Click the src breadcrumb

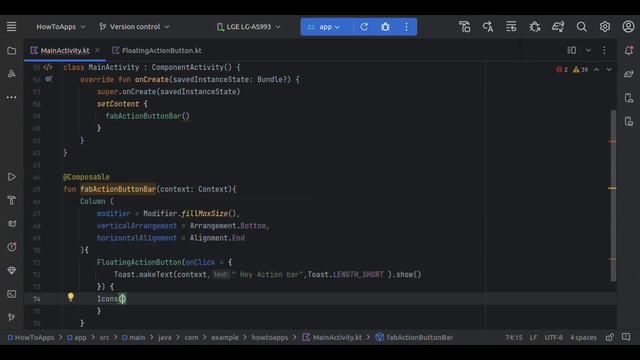(104, 338)
